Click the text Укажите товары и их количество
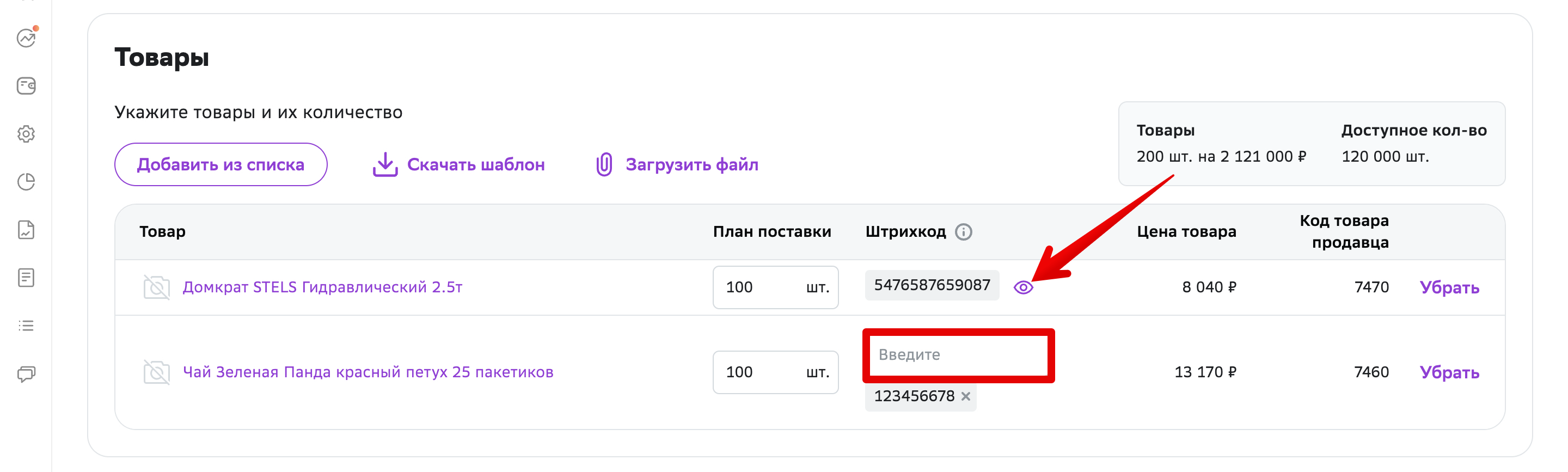Screen dimensions: 1568x472 pos(259,112)
